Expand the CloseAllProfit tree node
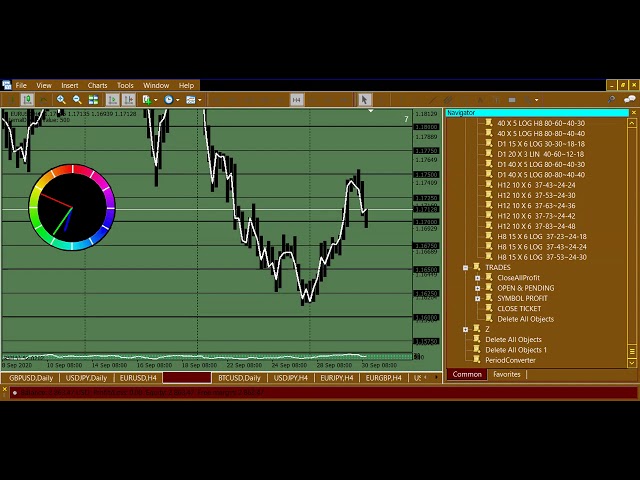Screen dimensions: 640x480 (478, 278)
